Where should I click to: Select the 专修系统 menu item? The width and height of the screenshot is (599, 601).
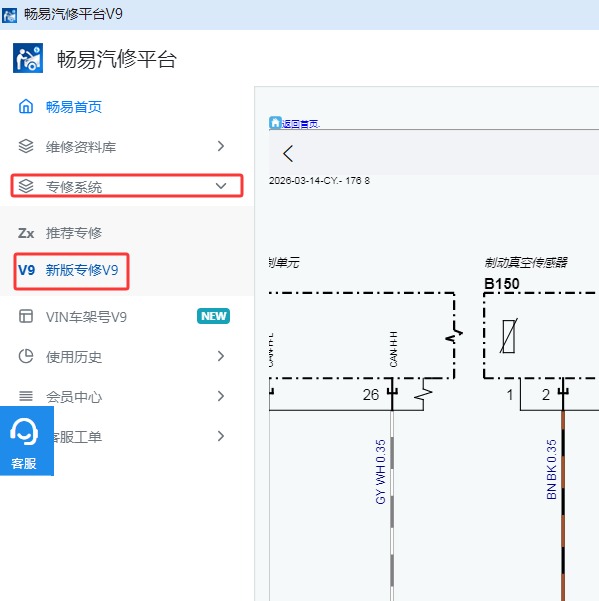point(126,186)
